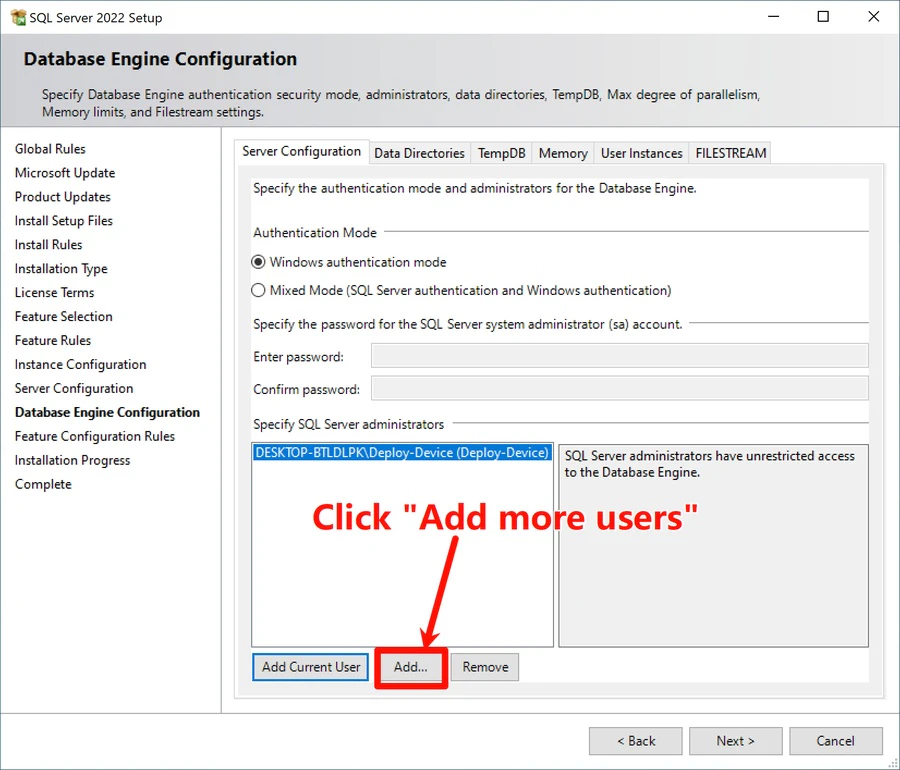Image resolution: width=900 pixels, height=770 pixels.
Task: Click the Enter password field
Action: point(620,356)
